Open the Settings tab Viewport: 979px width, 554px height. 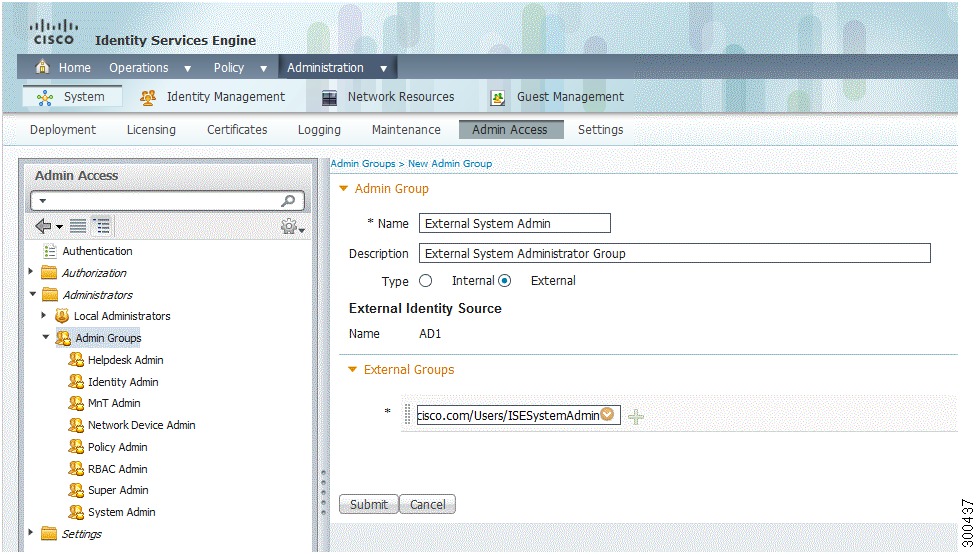pos(601,129)
